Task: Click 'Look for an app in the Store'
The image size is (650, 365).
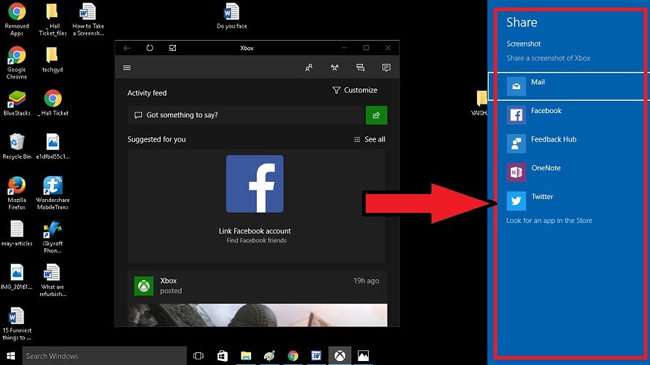Action: [549, 221]
